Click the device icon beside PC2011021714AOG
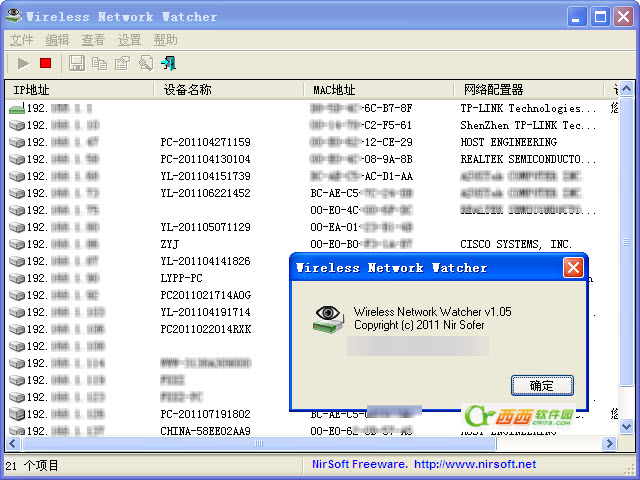 click(x=17, y=295)
